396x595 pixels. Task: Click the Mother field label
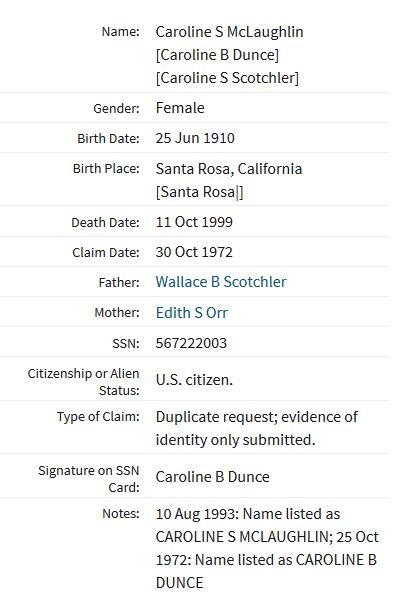tap(117, 313)
